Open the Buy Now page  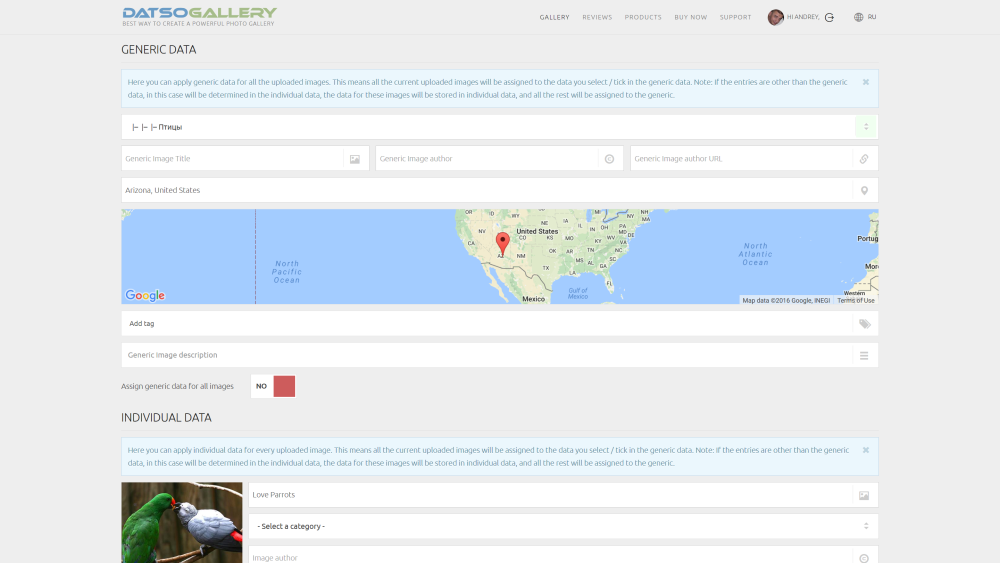(x=690, y=17)
